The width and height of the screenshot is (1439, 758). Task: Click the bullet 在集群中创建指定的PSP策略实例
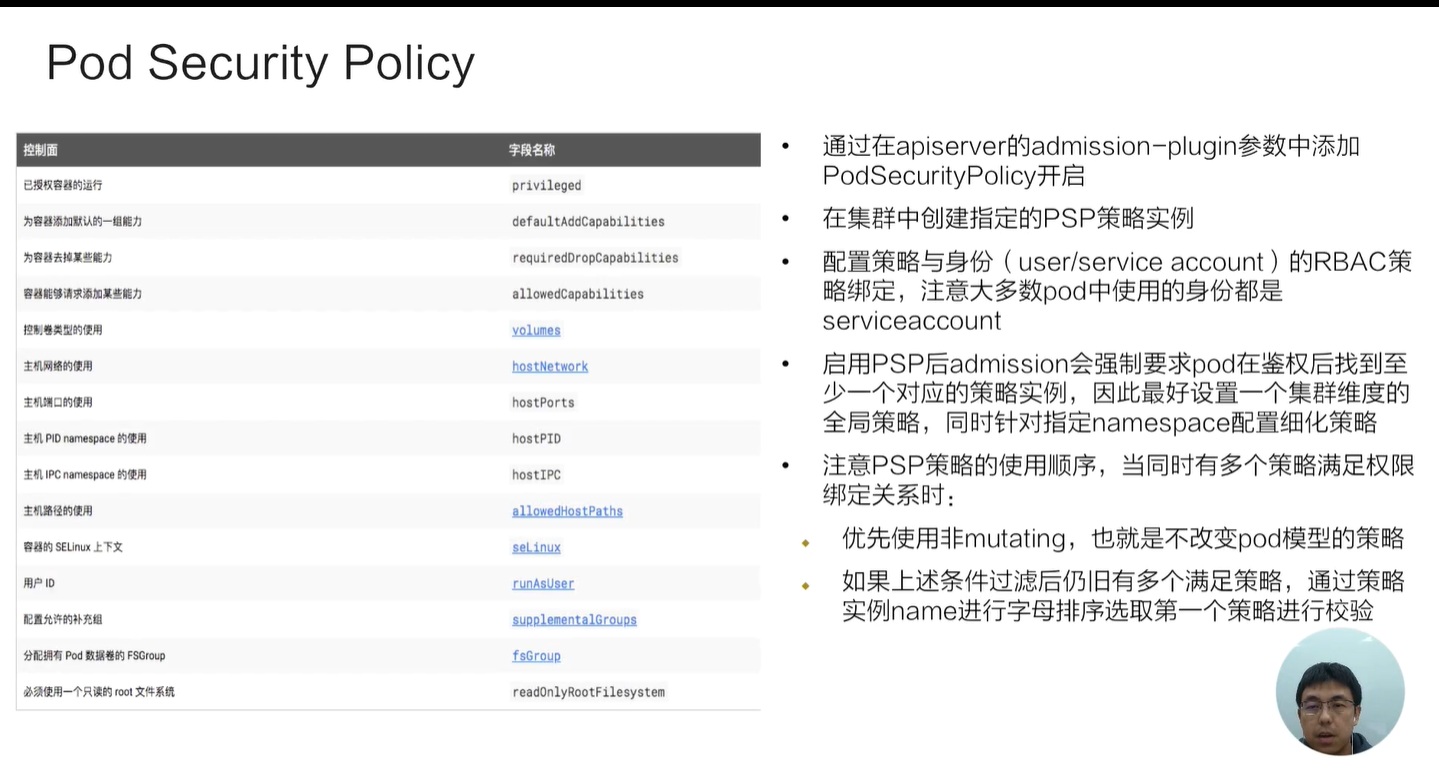[x=1008, y=218]
